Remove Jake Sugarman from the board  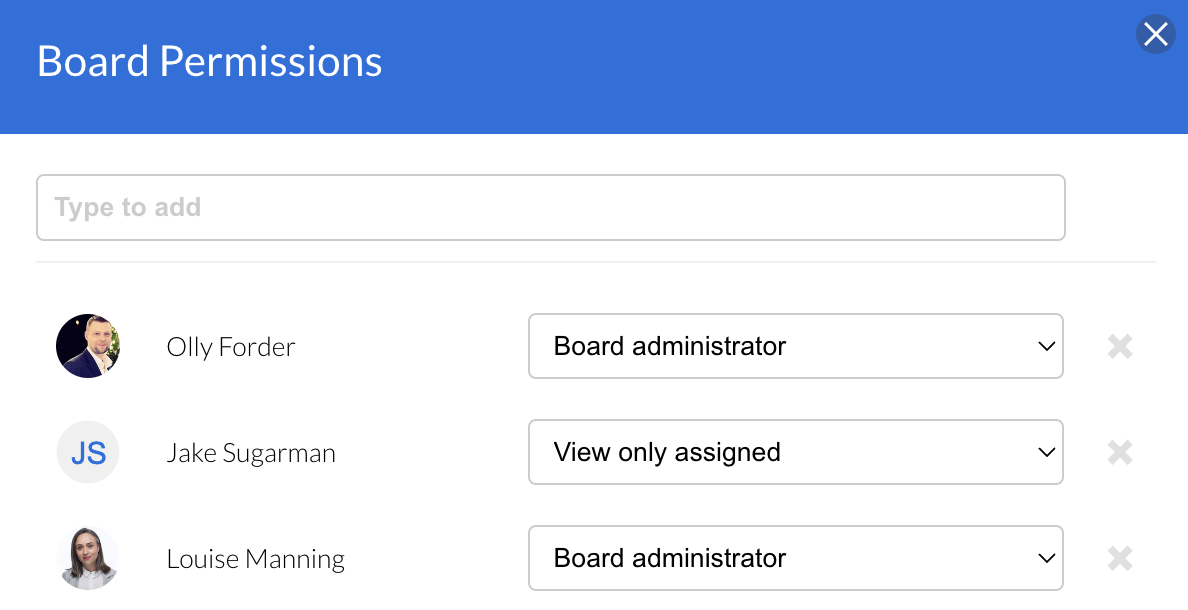(1120, 453)
